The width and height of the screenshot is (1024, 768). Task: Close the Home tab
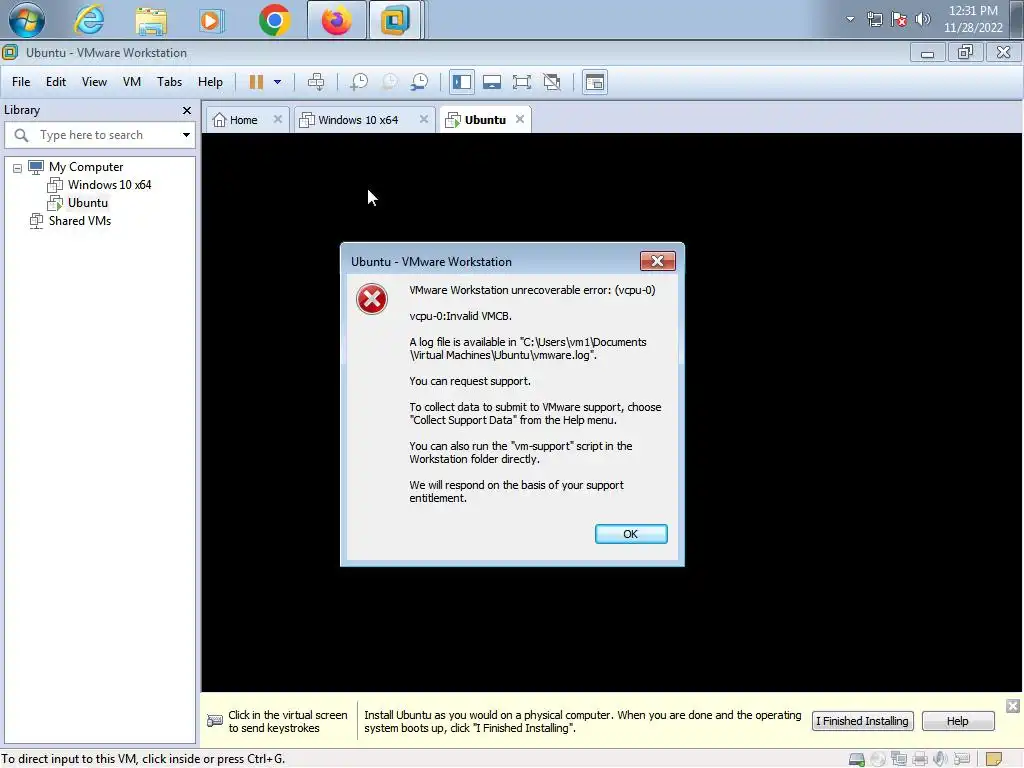(x=278, y=120)
